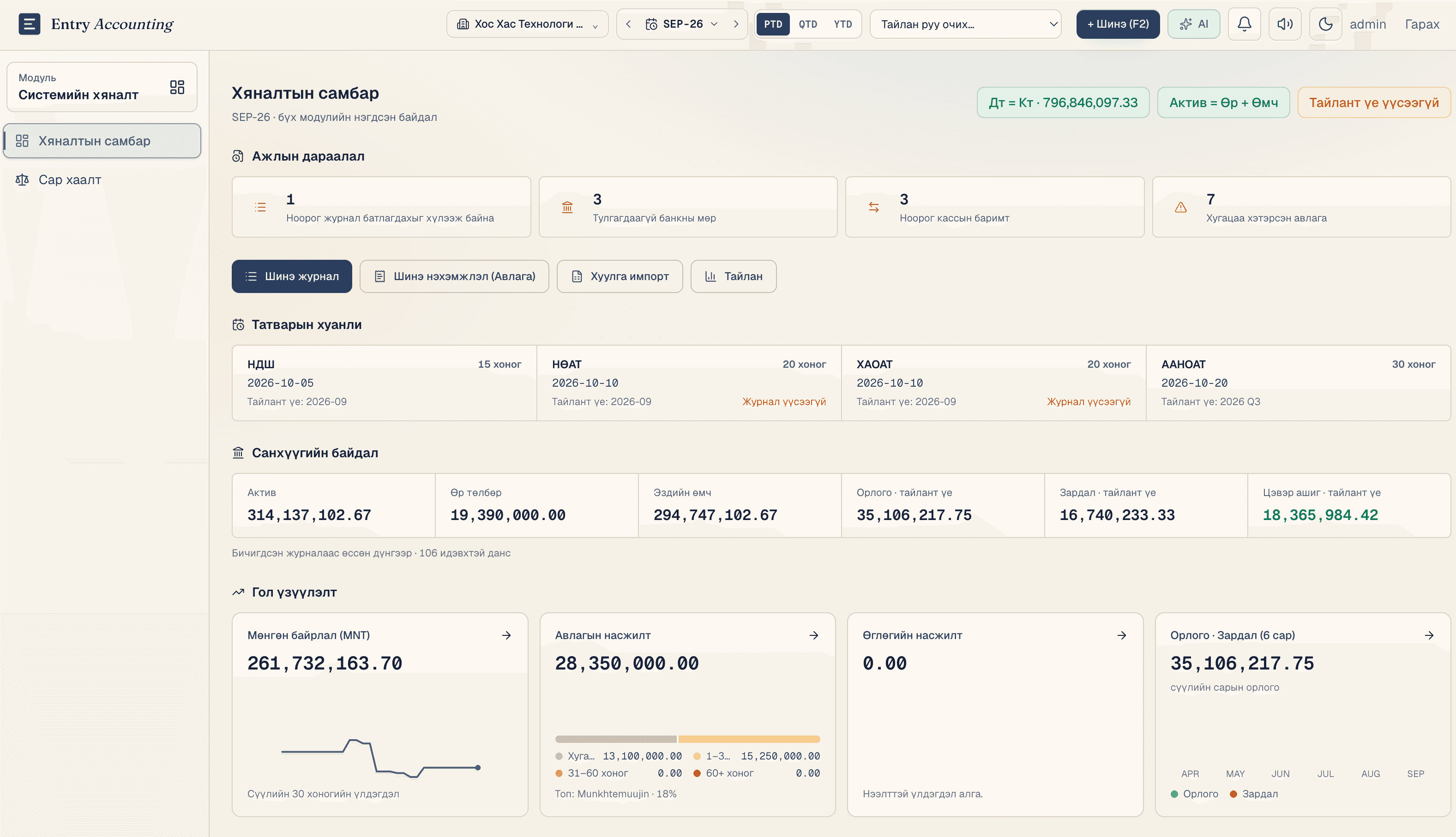
Task: Open Орлого · Зардал card arrow
Action: point(1429,635)
